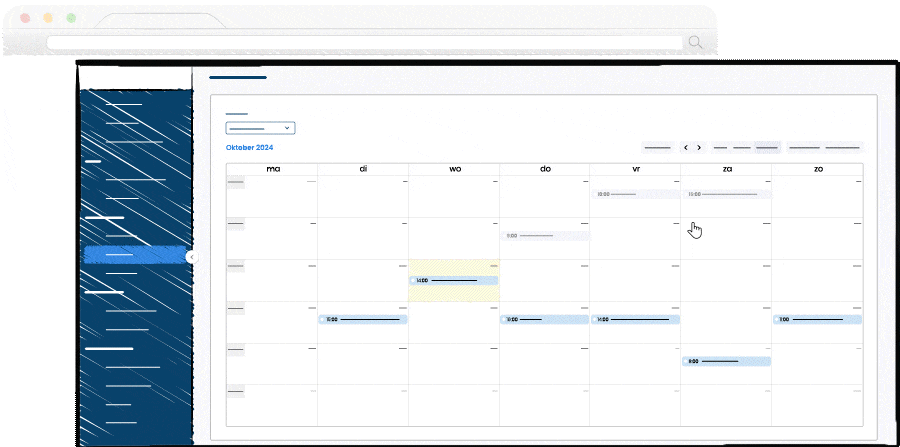Collapse the sidebar with the round chevron
This screenshot has height=447, width=900.
[192, 258]
